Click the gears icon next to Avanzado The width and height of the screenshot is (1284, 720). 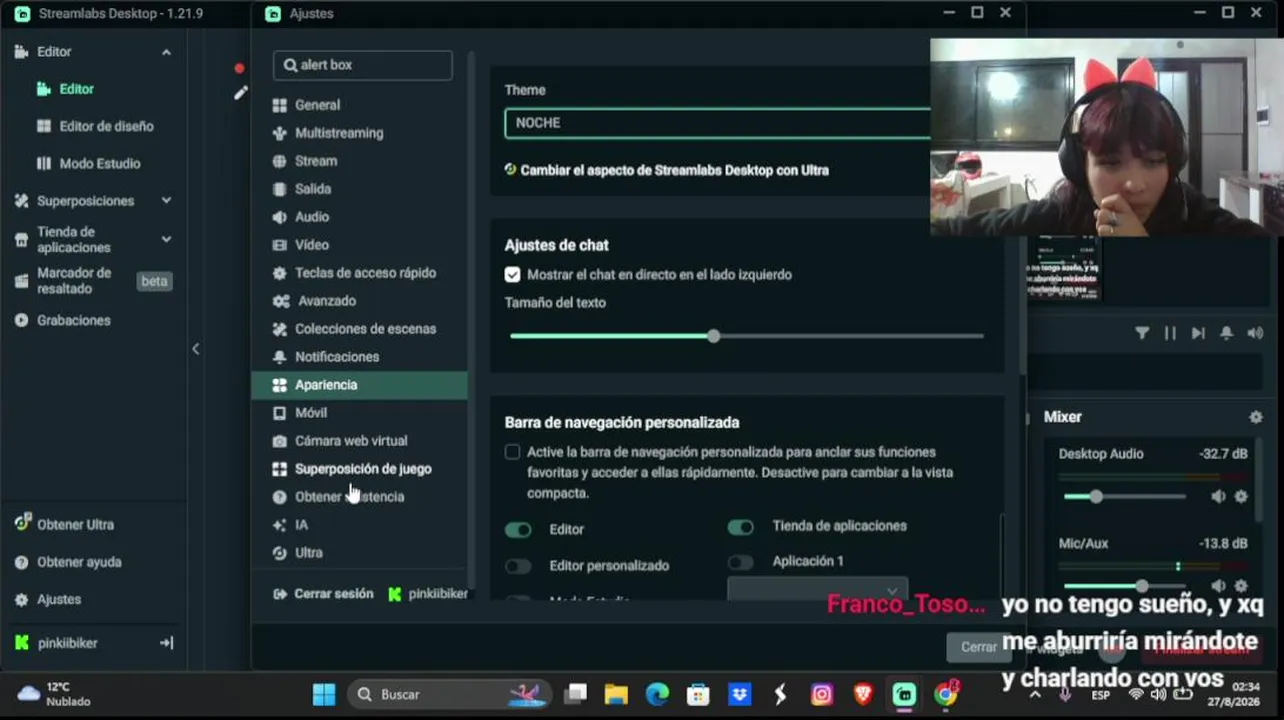[281, 301]
